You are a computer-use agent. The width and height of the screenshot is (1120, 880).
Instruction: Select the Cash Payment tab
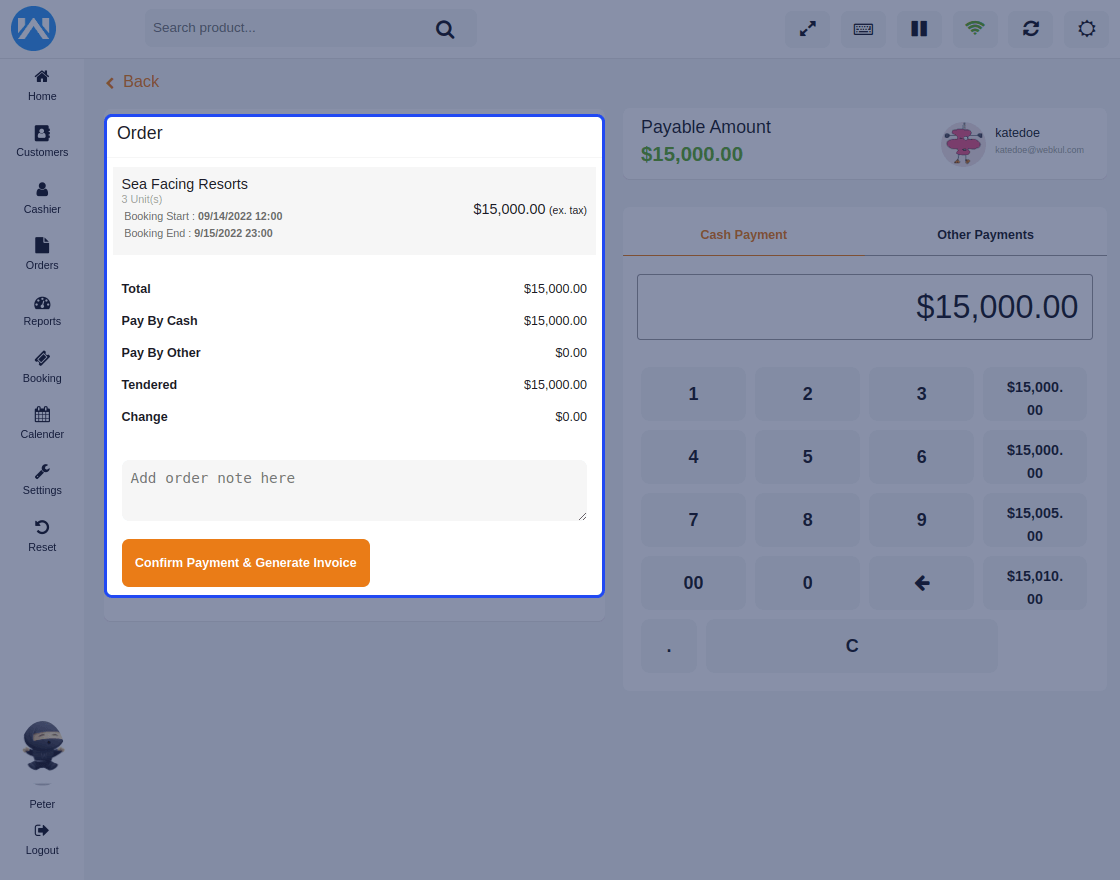coord(743,235)
